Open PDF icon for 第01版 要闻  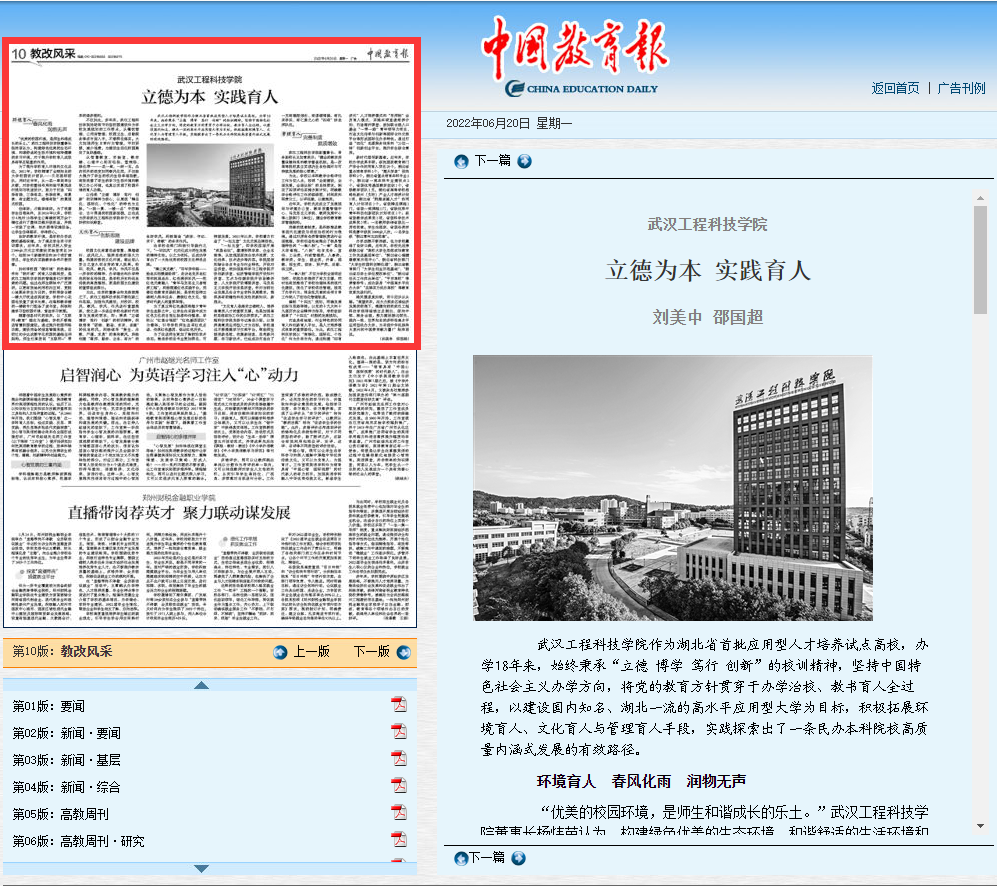pos(399,705)
